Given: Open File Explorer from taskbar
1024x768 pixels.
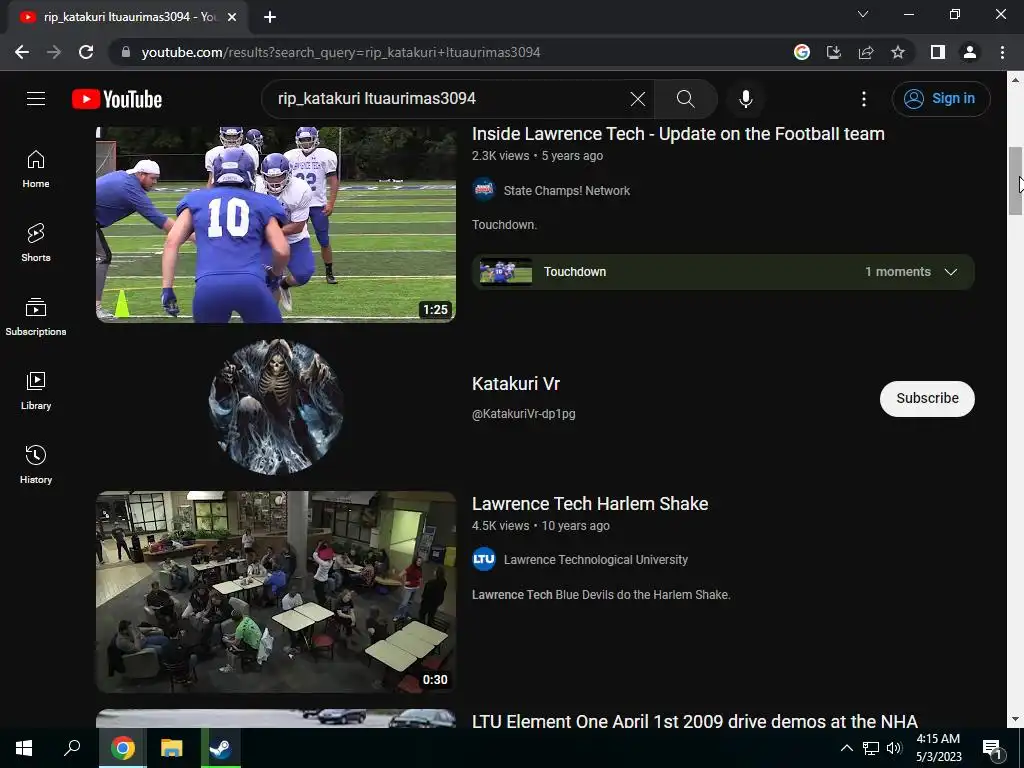Looking at the screenshot, I should [172, 748].
